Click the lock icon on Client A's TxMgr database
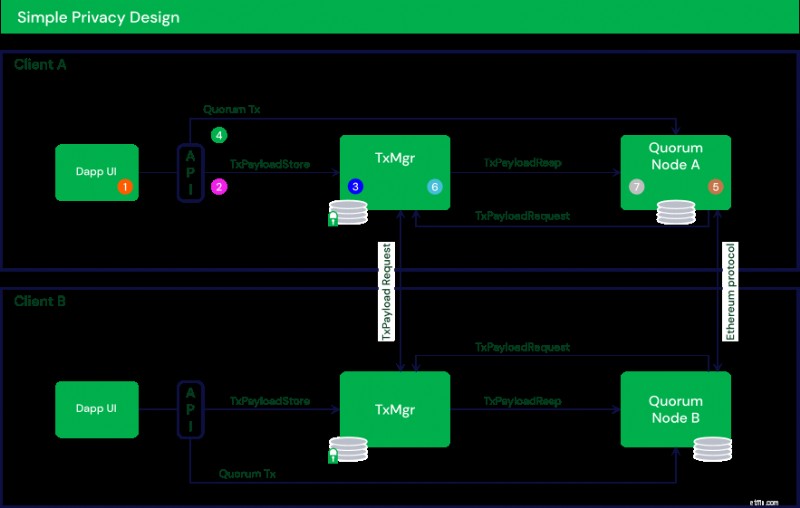800x508 pixels. pyautogui.click(x=333, y=219)
